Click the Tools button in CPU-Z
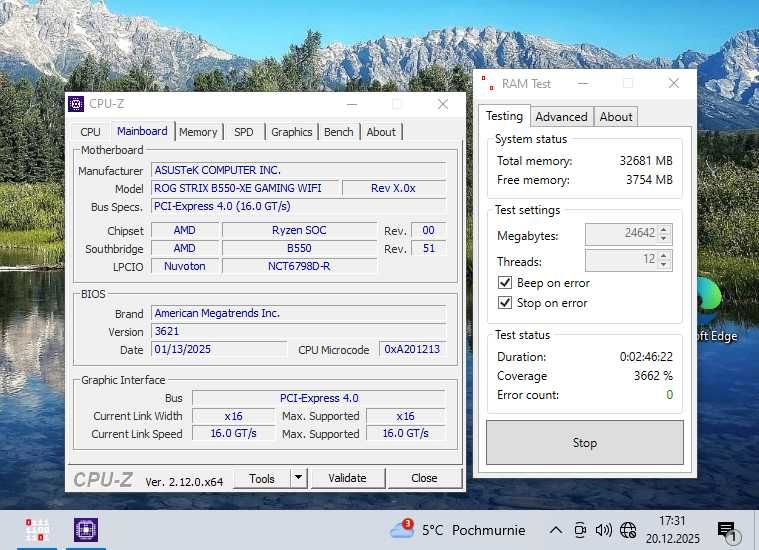The height and width of the screenshot is (550, 759). [261, 478]
